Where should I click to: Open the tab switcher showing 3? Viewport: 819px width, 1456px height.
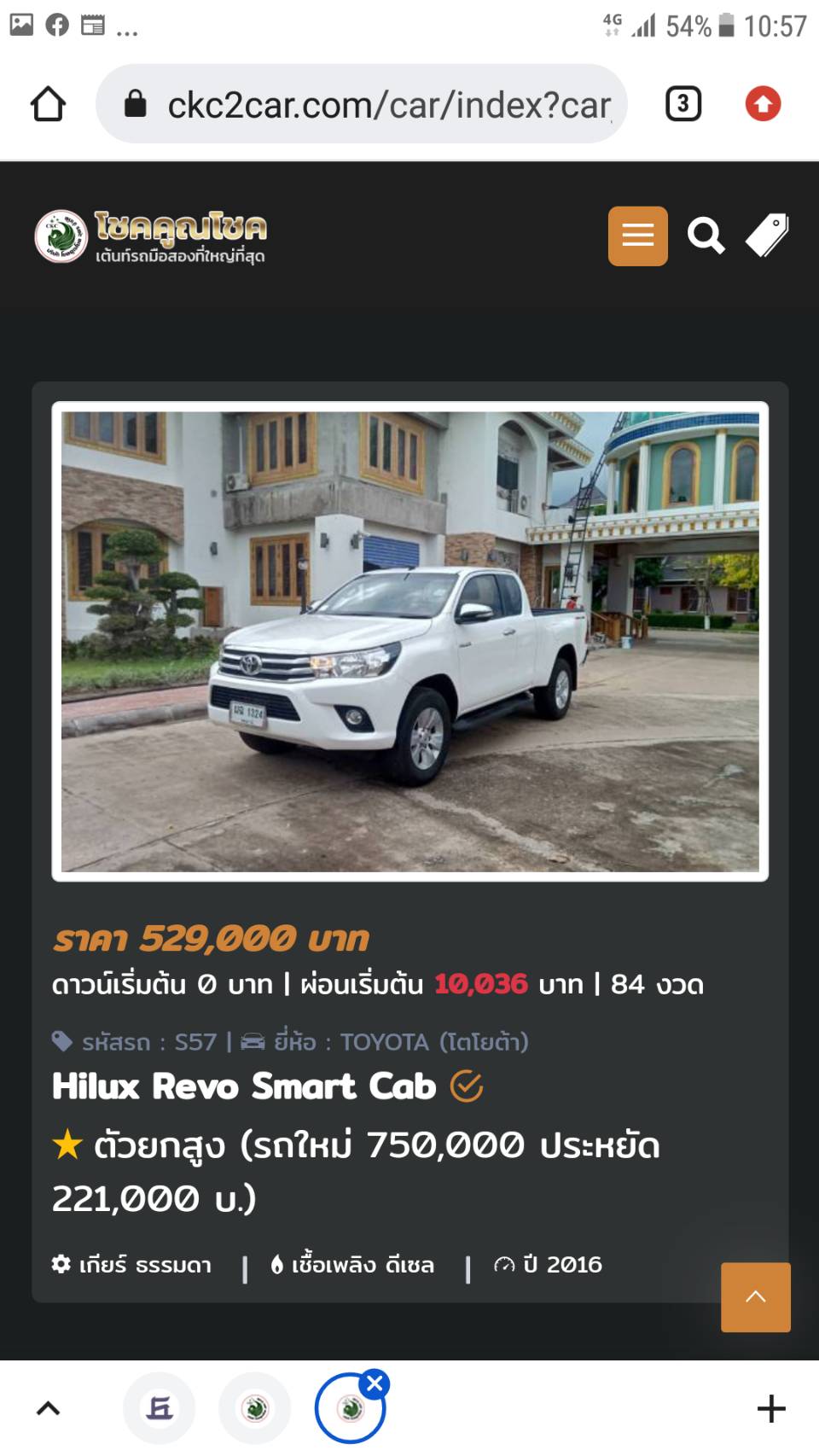[x=682, y=104]
